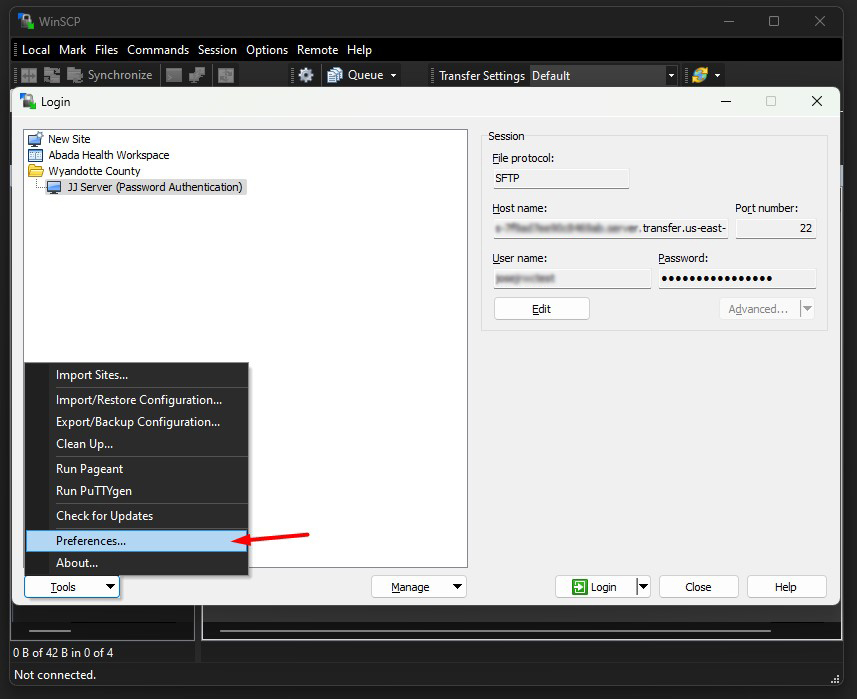Viewport: 857px width, 699px height.
Task: Click the Close button in the Login dialog
Action: [x=698, y=587]
